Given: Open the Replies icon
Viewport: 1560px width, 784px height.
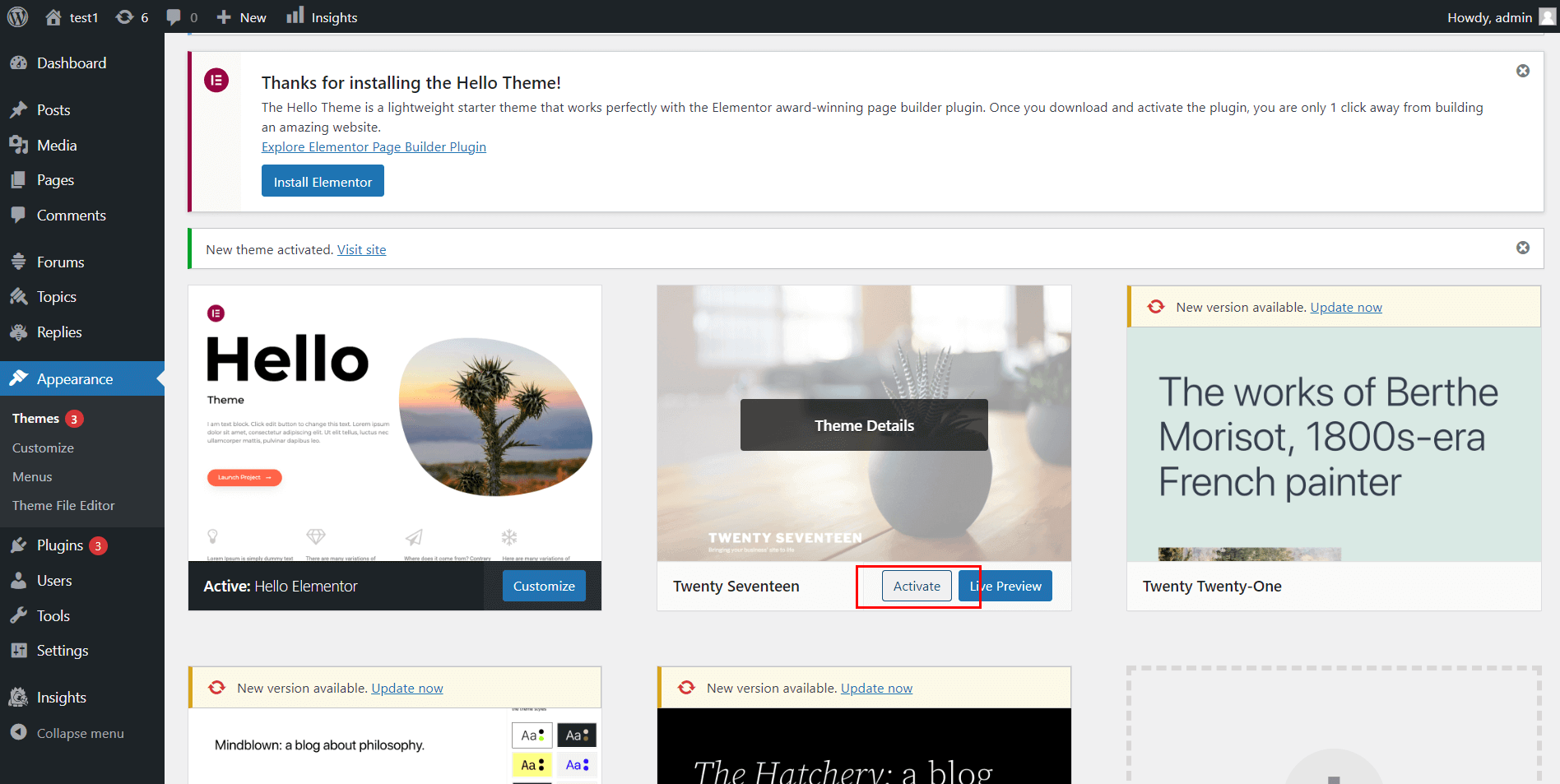Looking at the screenshot, I should point(21,332).
